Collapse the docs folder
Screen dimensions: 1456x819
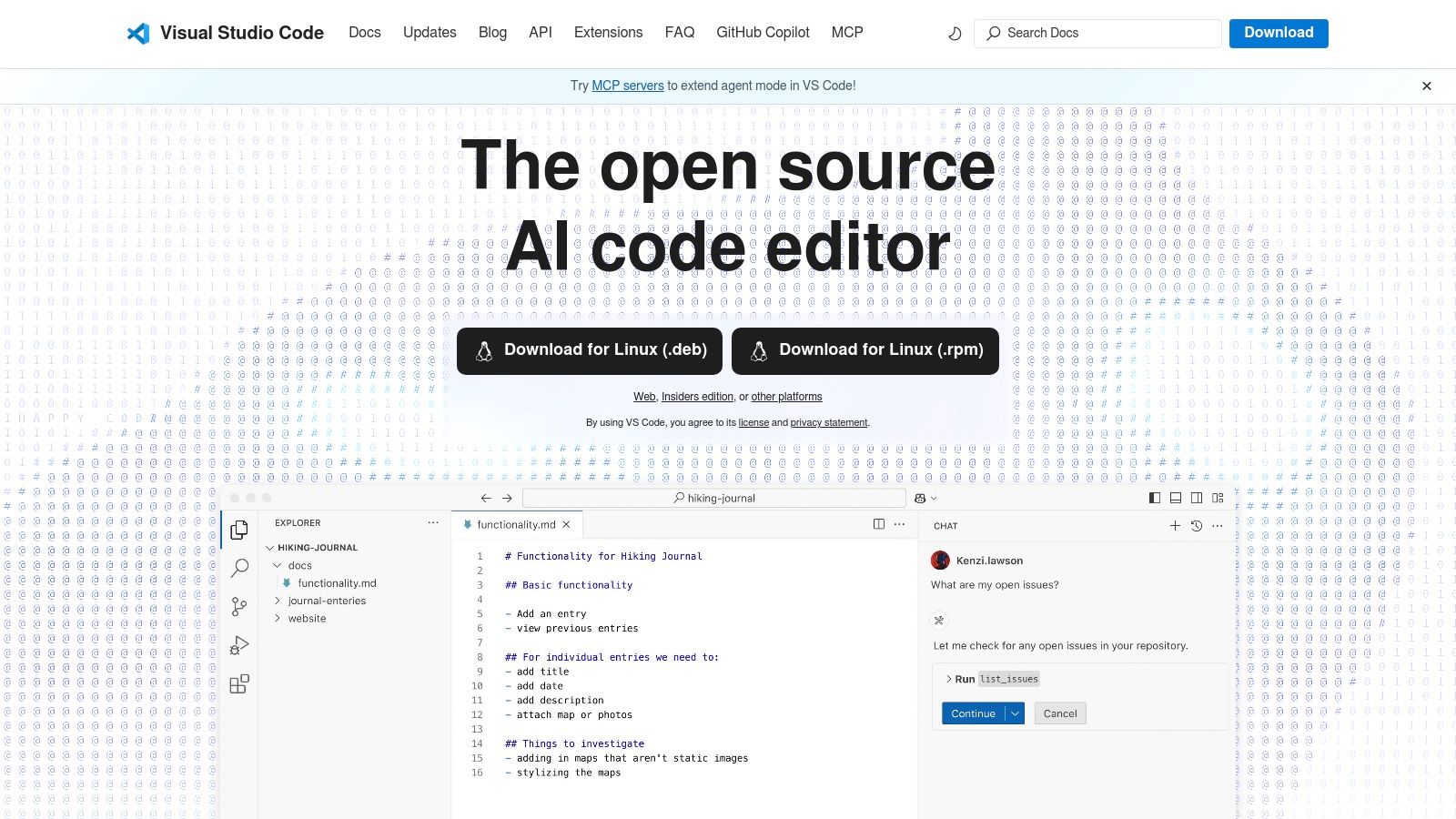tap(278, 565)
